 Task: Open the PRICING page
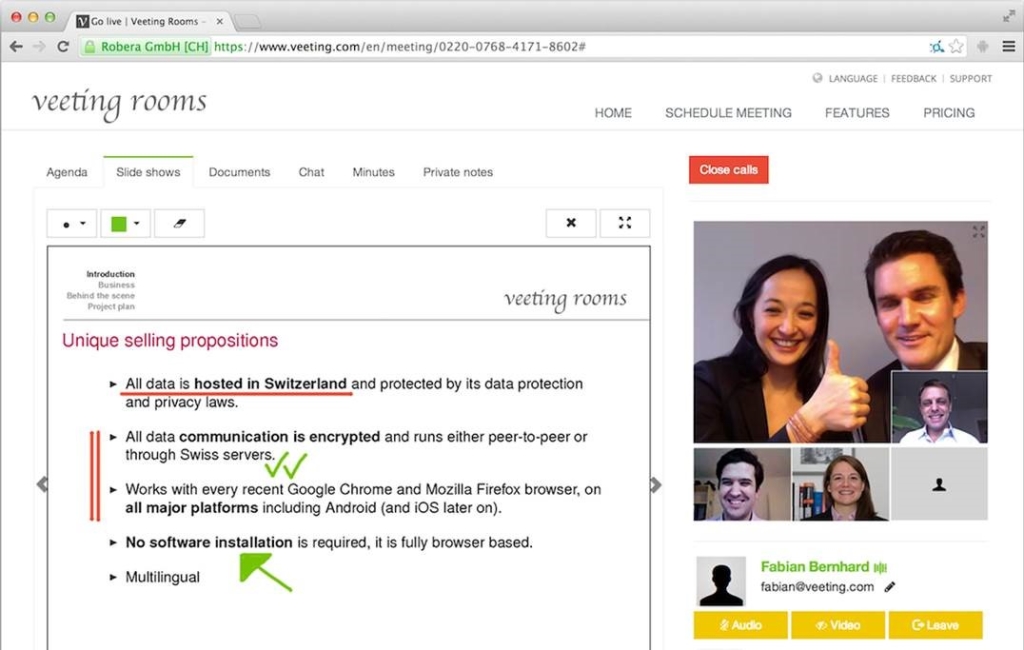coord(949,113)
